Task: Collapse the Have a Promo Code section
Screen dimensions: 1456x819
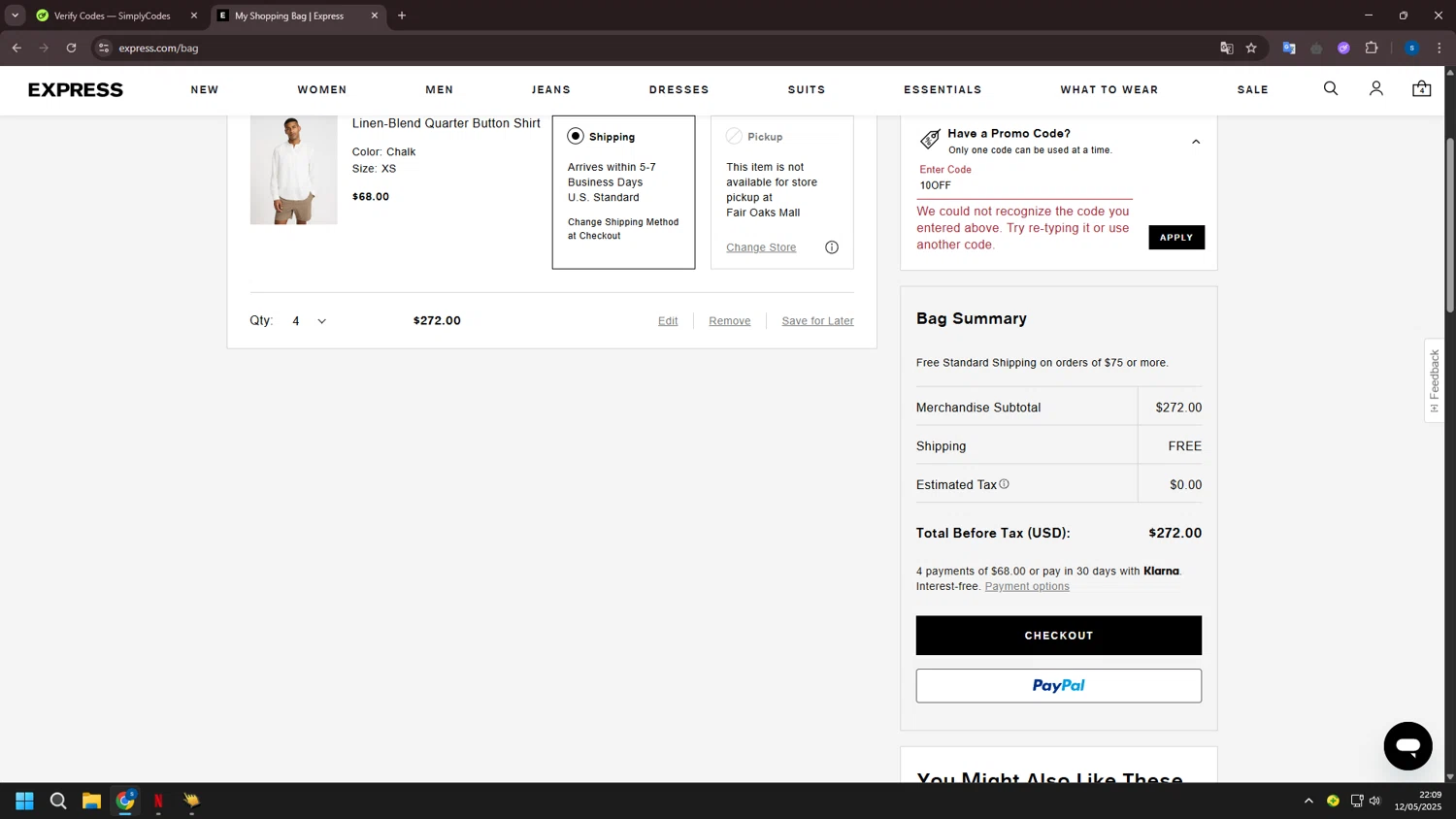Action: (1196, 142)
